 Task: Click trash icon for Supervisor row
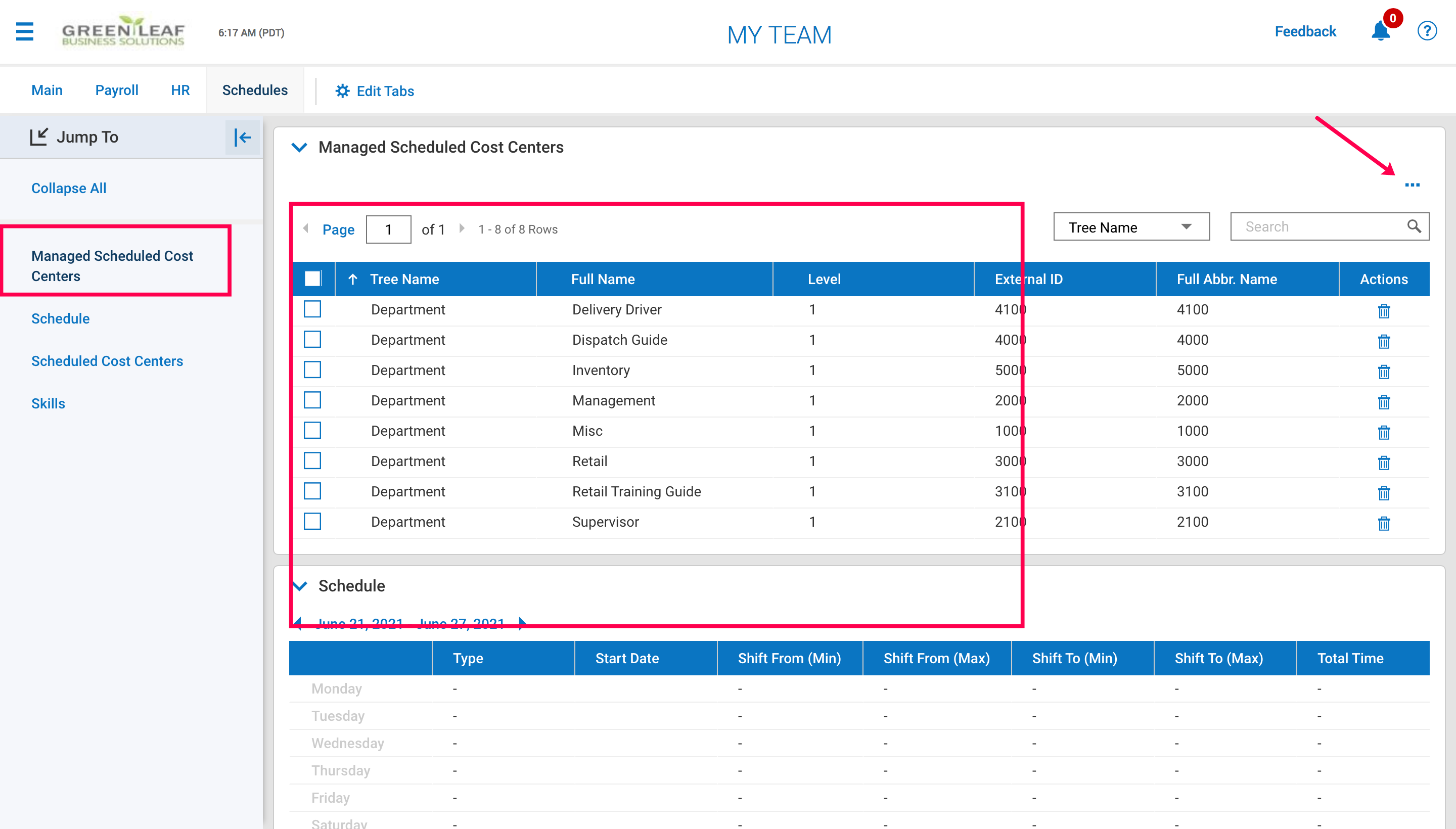[1384, 523]
